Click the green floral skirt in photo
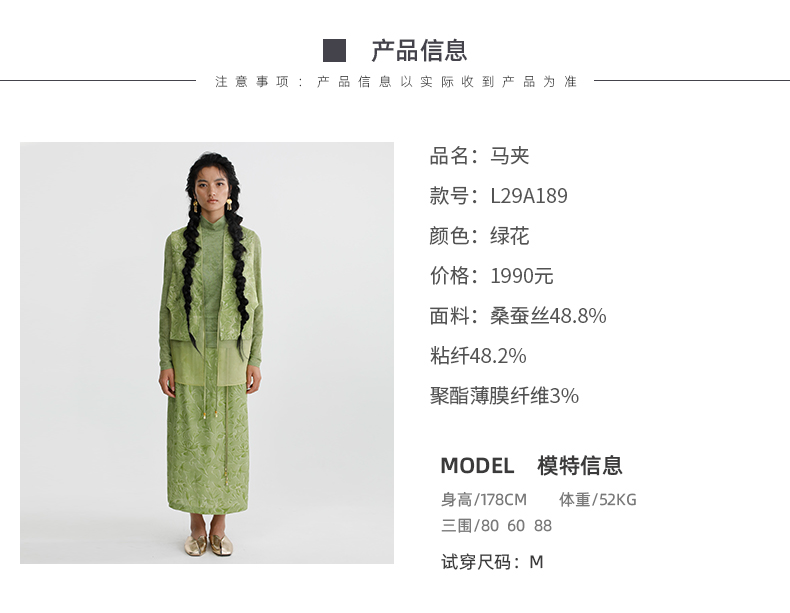The width and height of the screenshot is (790, 613). tap(208, 448)
